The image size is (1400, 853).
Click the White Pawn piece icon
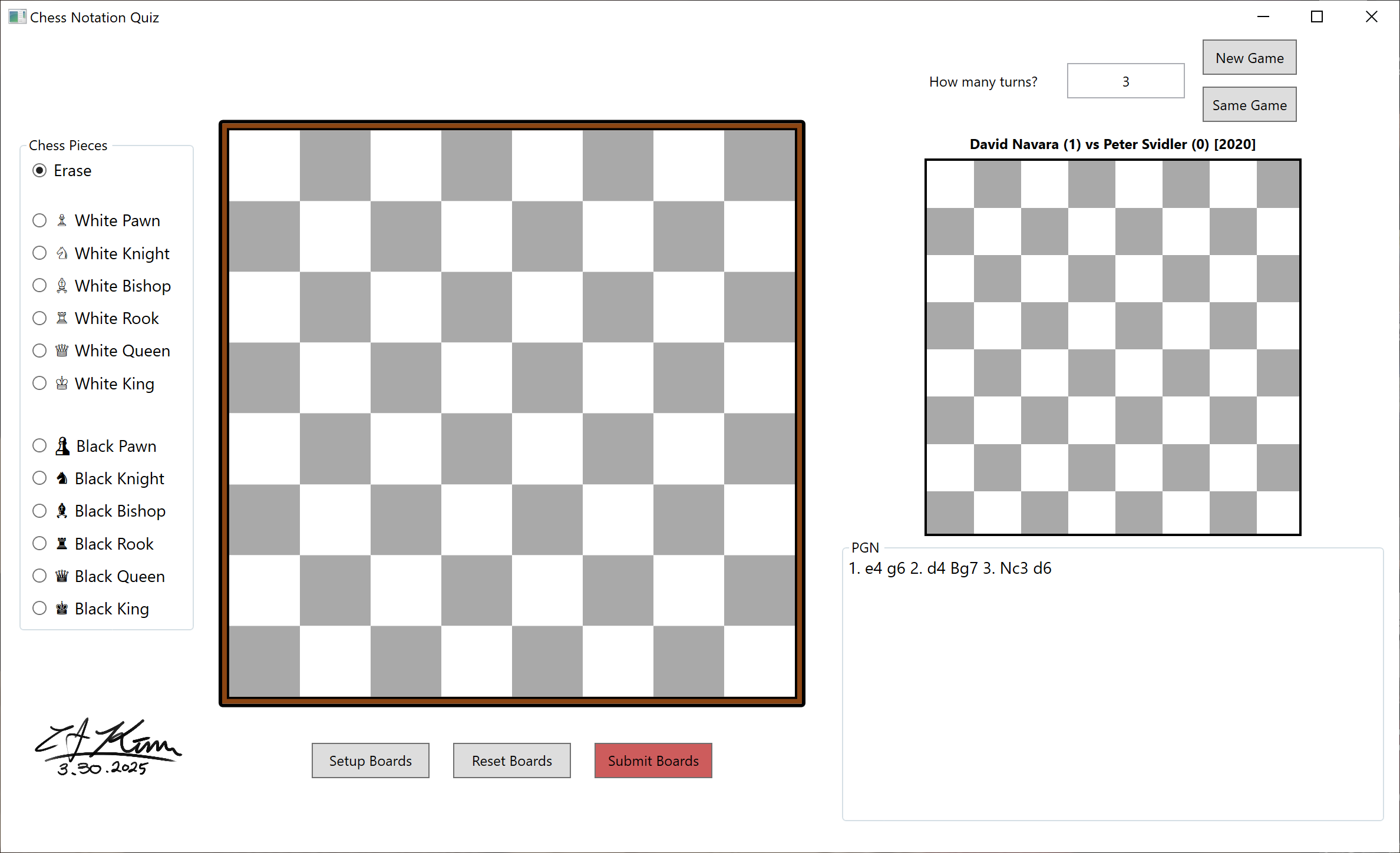point(62,220)
